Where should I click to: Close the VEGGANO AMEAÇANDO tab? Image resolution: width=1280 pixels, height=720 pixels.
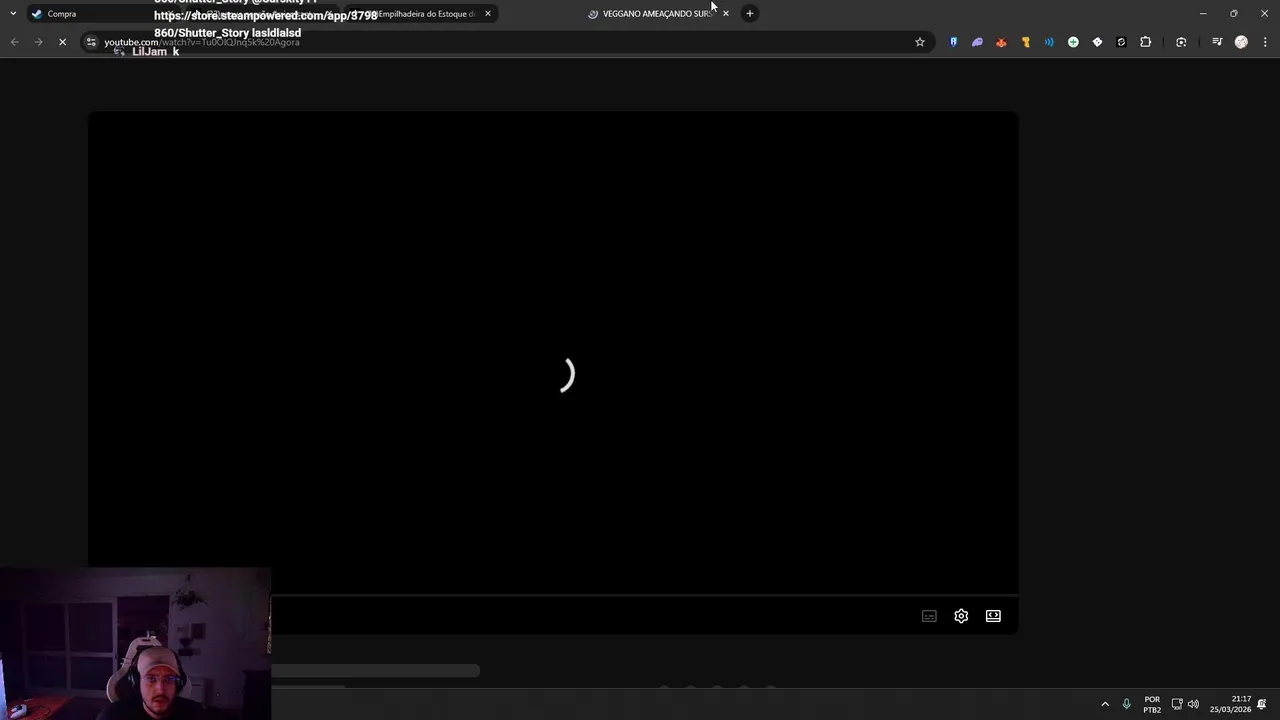[726, 13]
